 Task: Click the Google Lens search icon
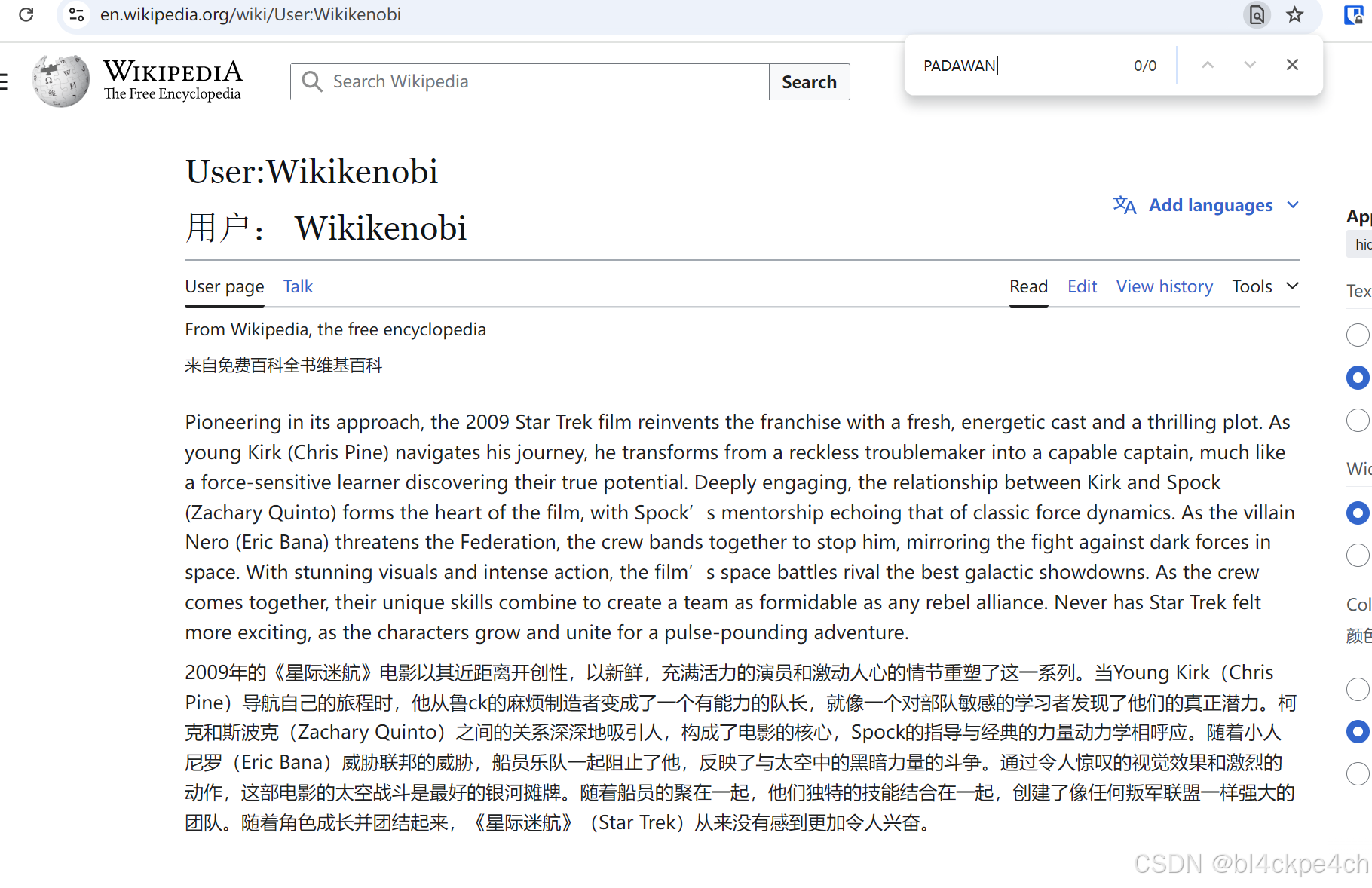point(1257,14)
